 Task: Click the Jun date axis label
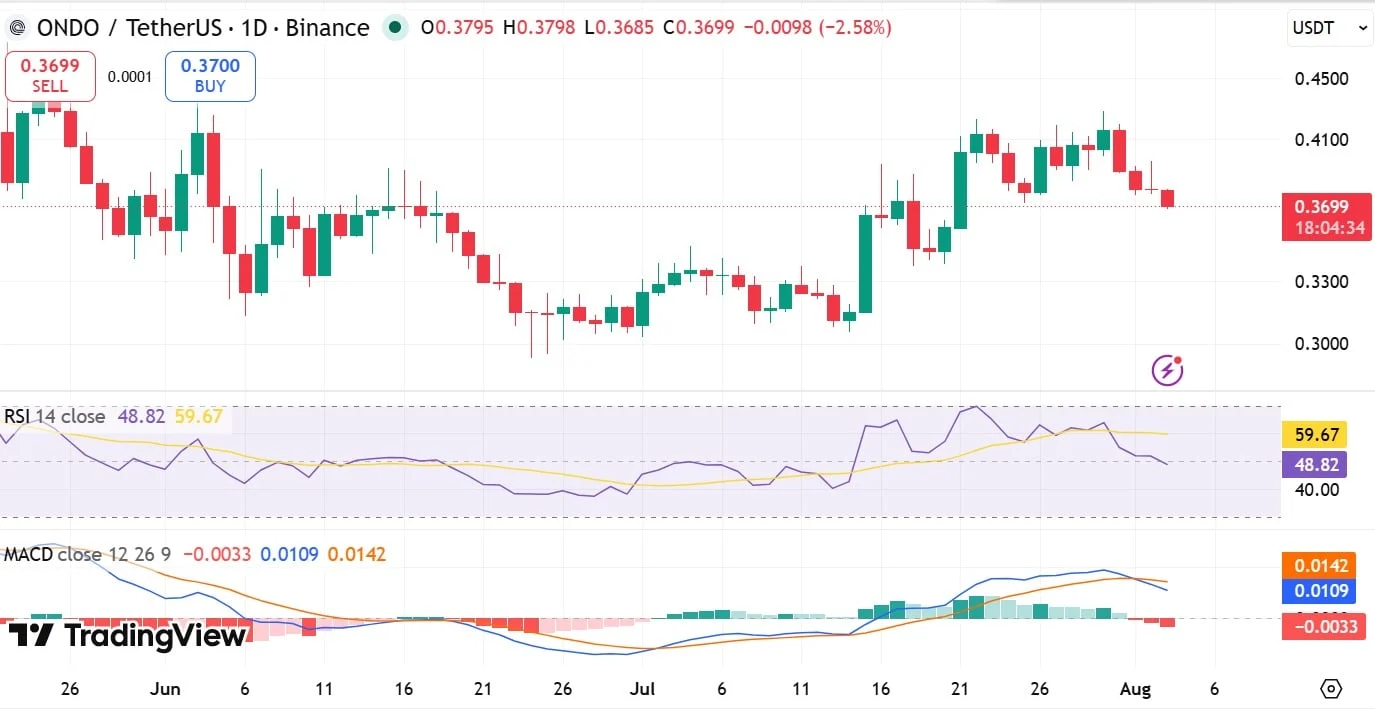[x=166, y=689]
